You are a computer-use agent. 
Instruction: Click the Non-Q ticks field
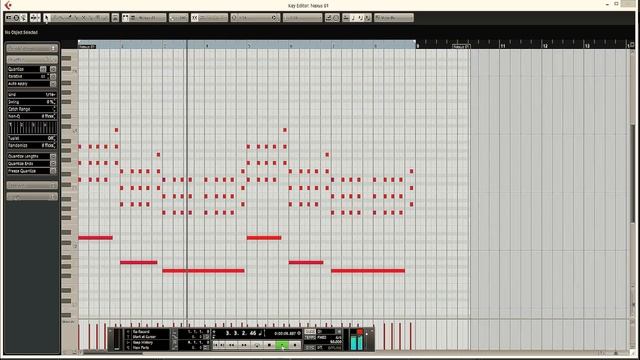[x=32, y=116]
